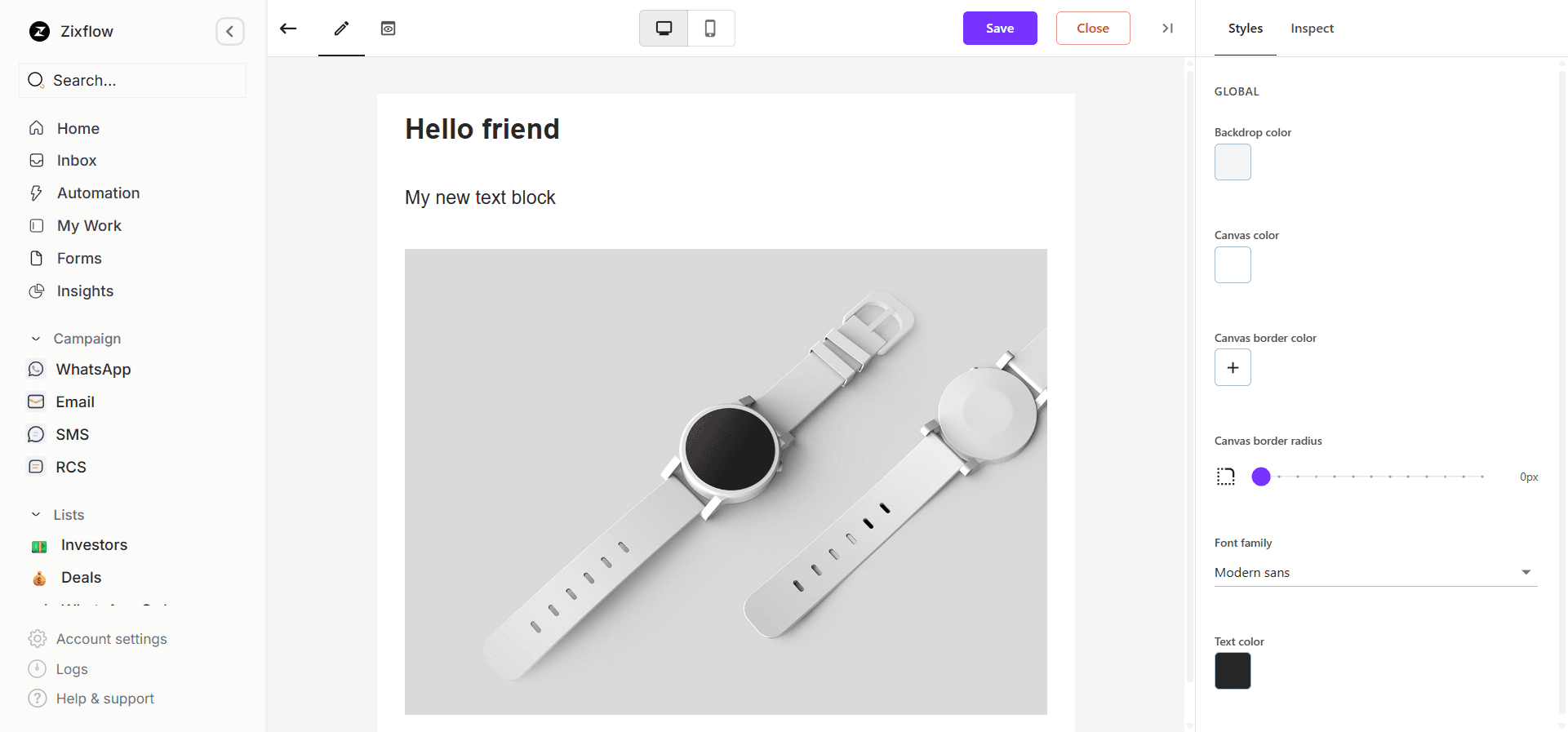1568x732 pixels.
Task: Click the Close button
Action: point(1092,29)
